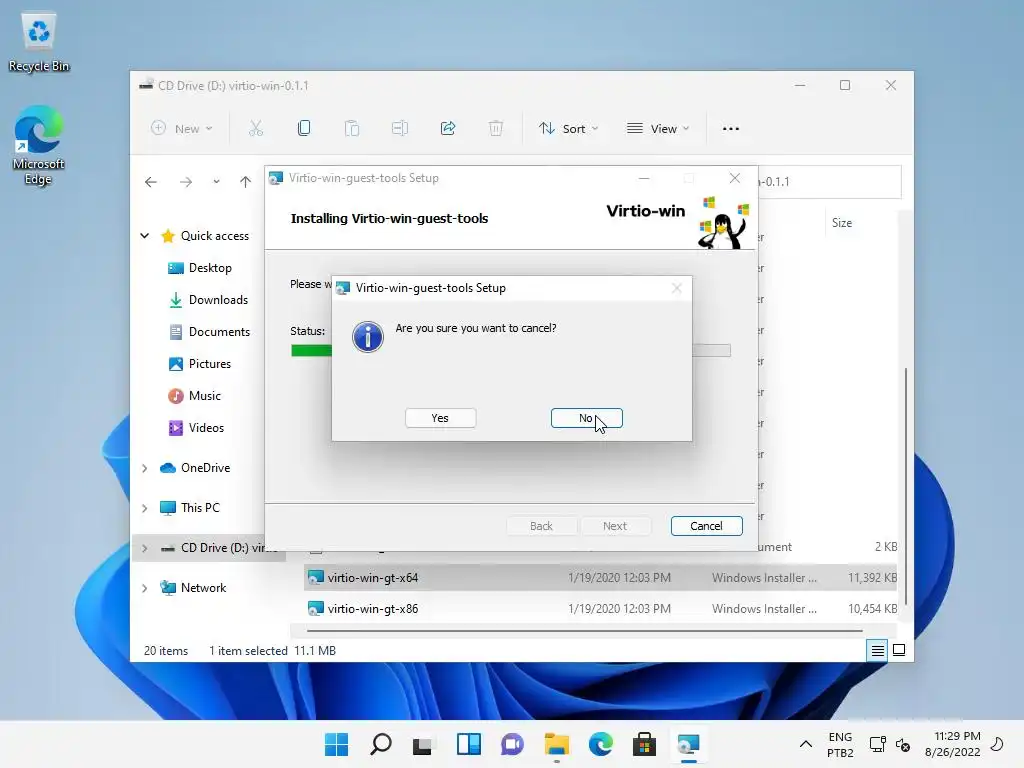
Task: Open the clock showing 11:29 PM
Action: (953, 744)
